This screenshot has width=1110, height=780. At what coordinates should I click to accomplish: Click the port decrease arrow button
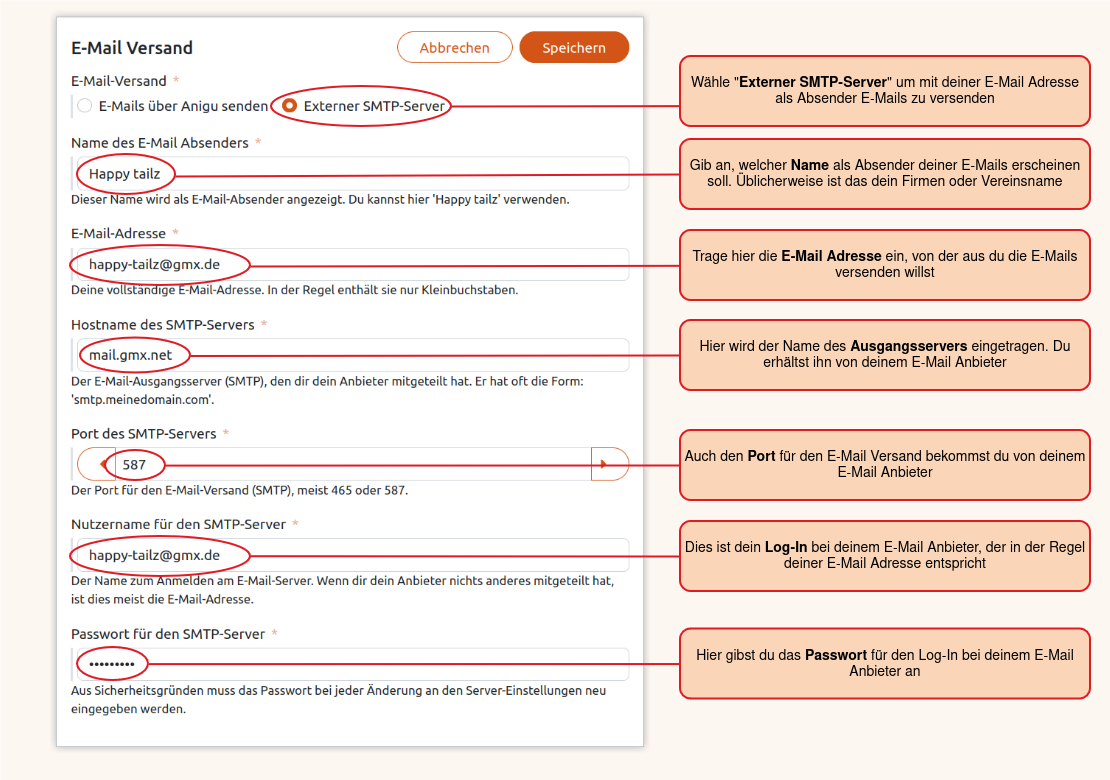pyautogui.click(x=92, y=464)
